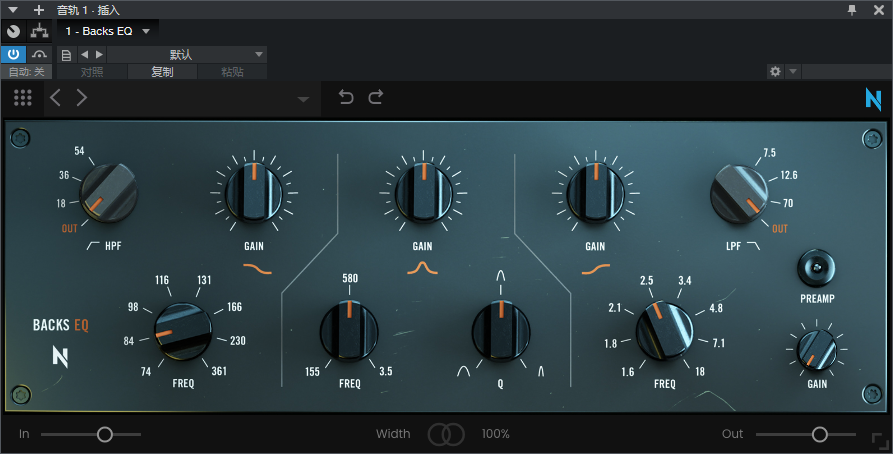The height and width of the screenshot is (454, 893).
Task: Undo the last parameter change
Action: coord(346,97)
